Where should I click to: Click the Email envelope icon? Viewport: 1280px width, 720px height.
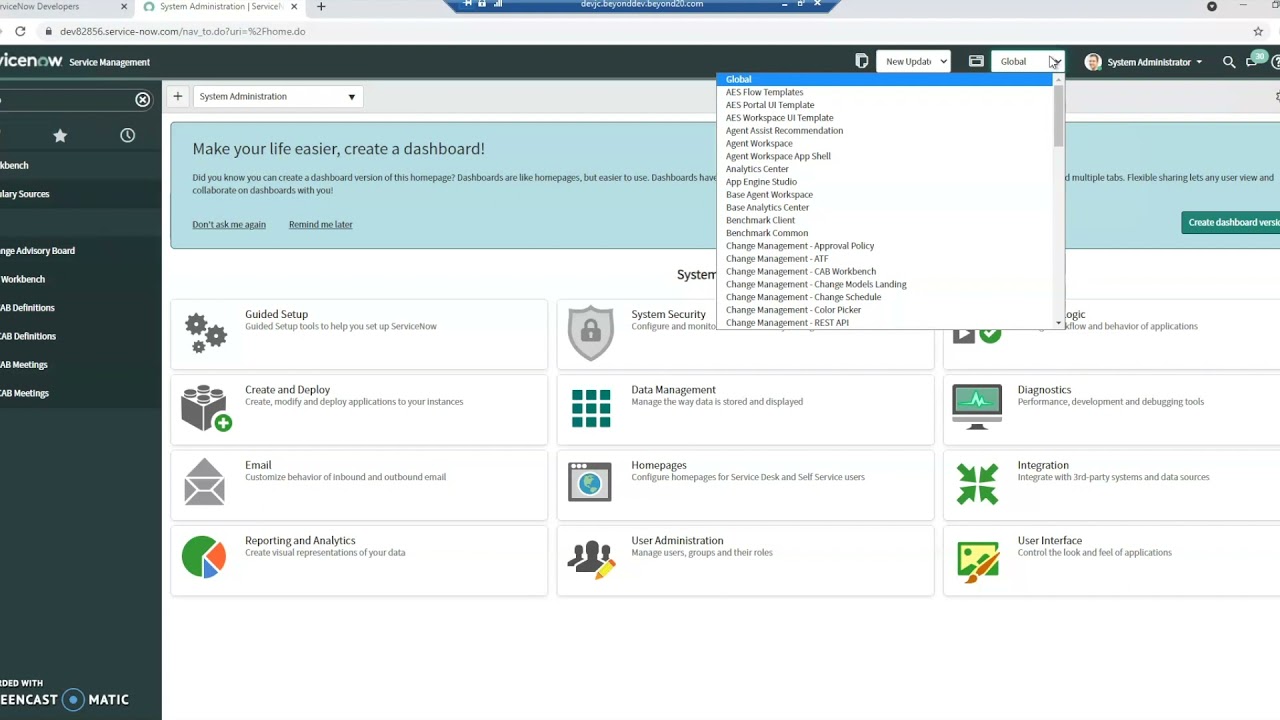205,482
